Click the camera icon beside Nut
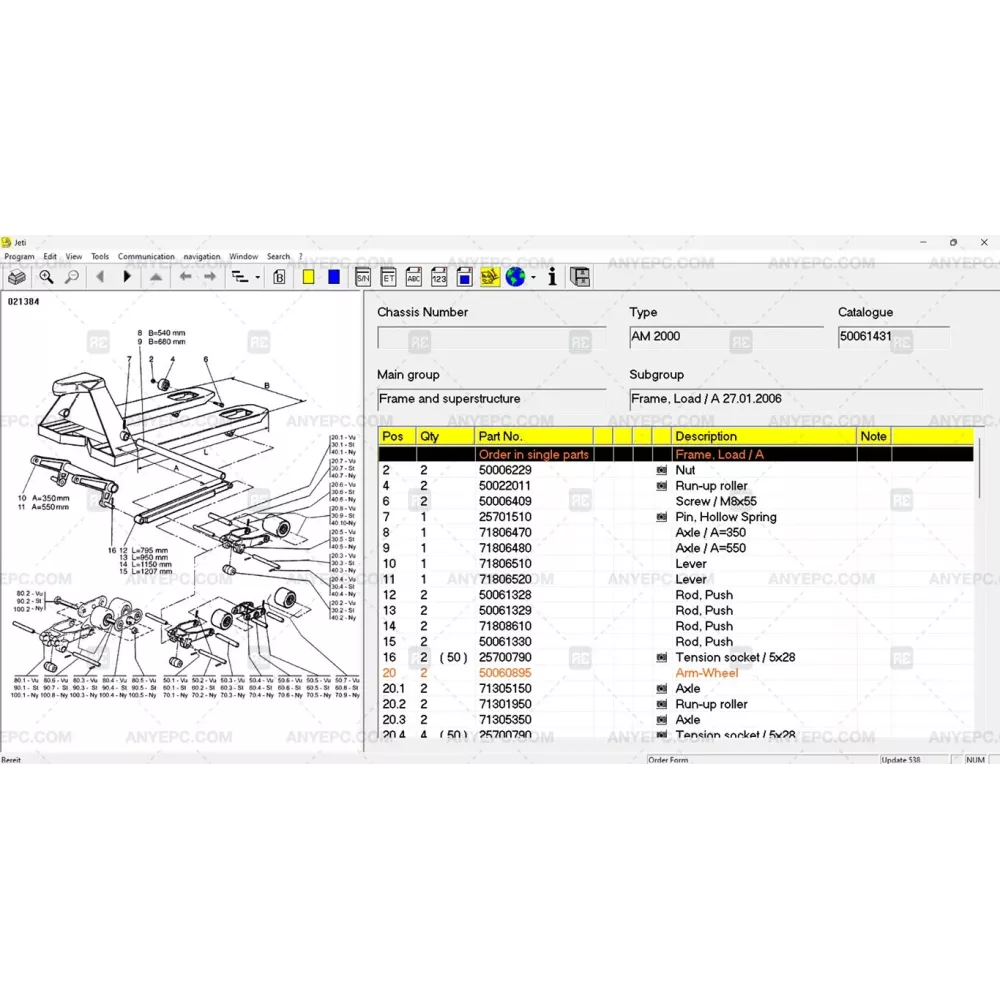The image size is (1000, 1000). [x=660, y=470]
